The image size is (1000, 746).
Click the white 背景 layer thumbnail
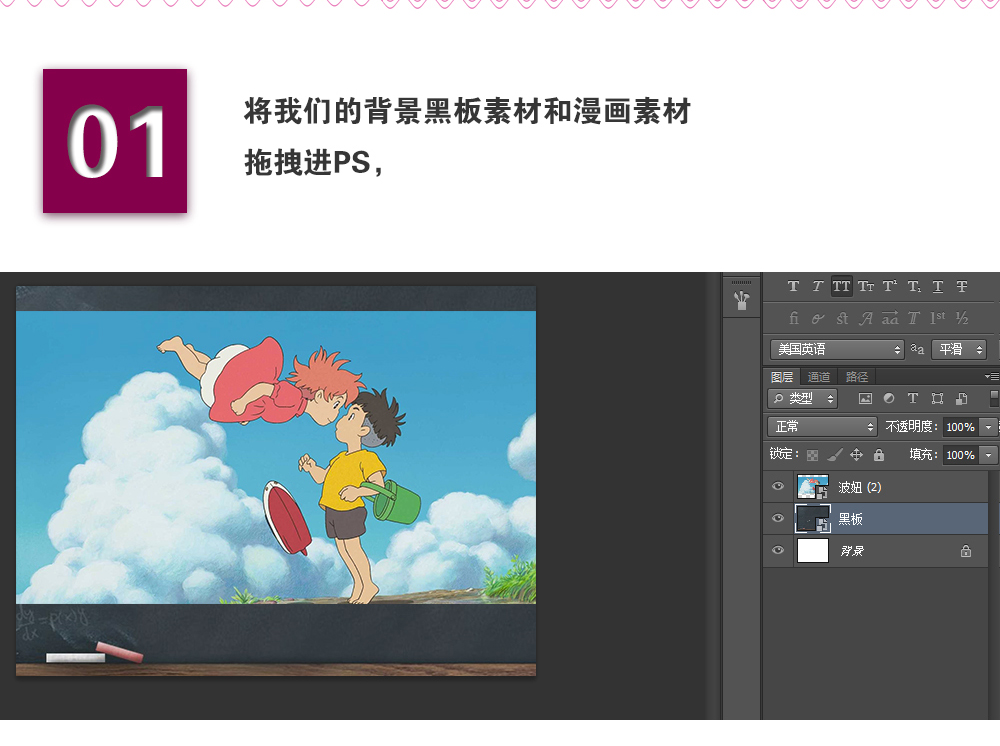pyautogui.click(x=812, y=550)
